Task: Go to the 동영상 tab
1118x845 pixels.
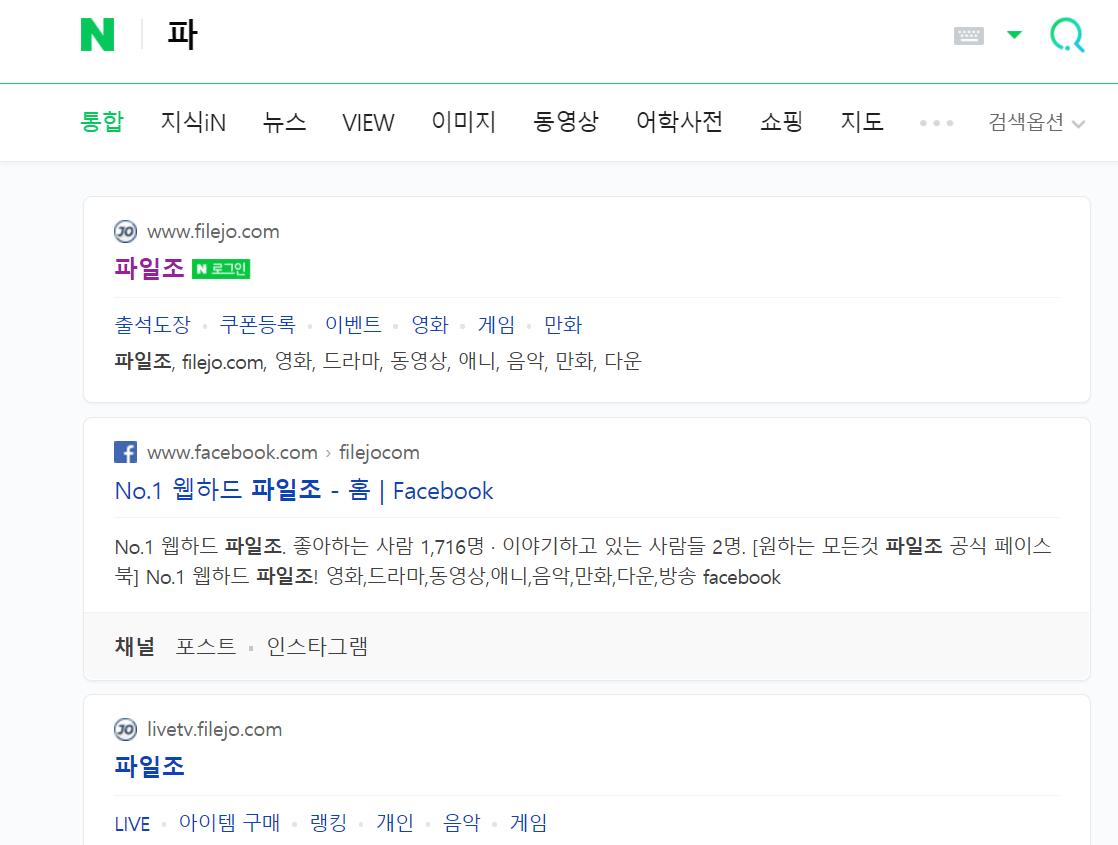Action: (566, 122)
